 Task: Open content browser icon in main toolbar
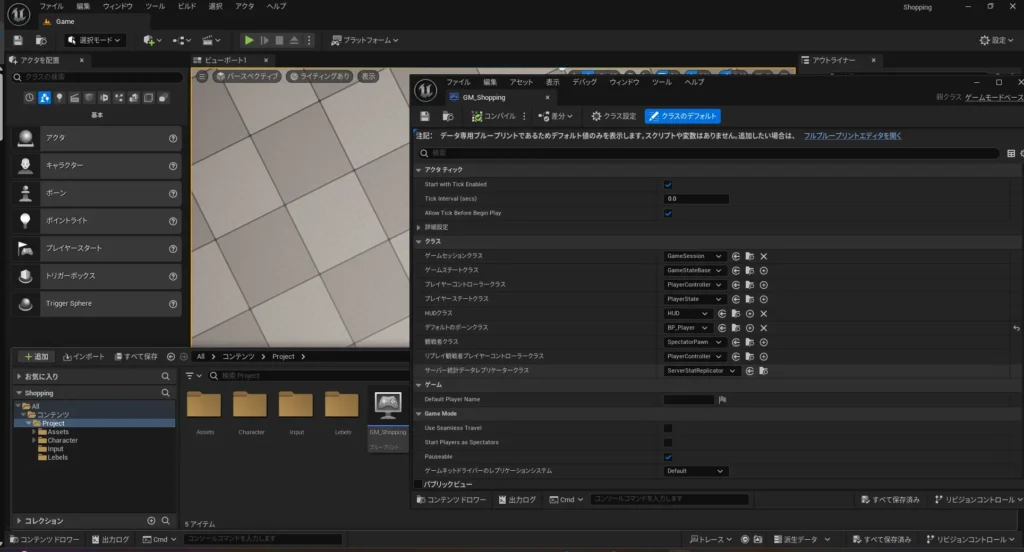point(41,40)
